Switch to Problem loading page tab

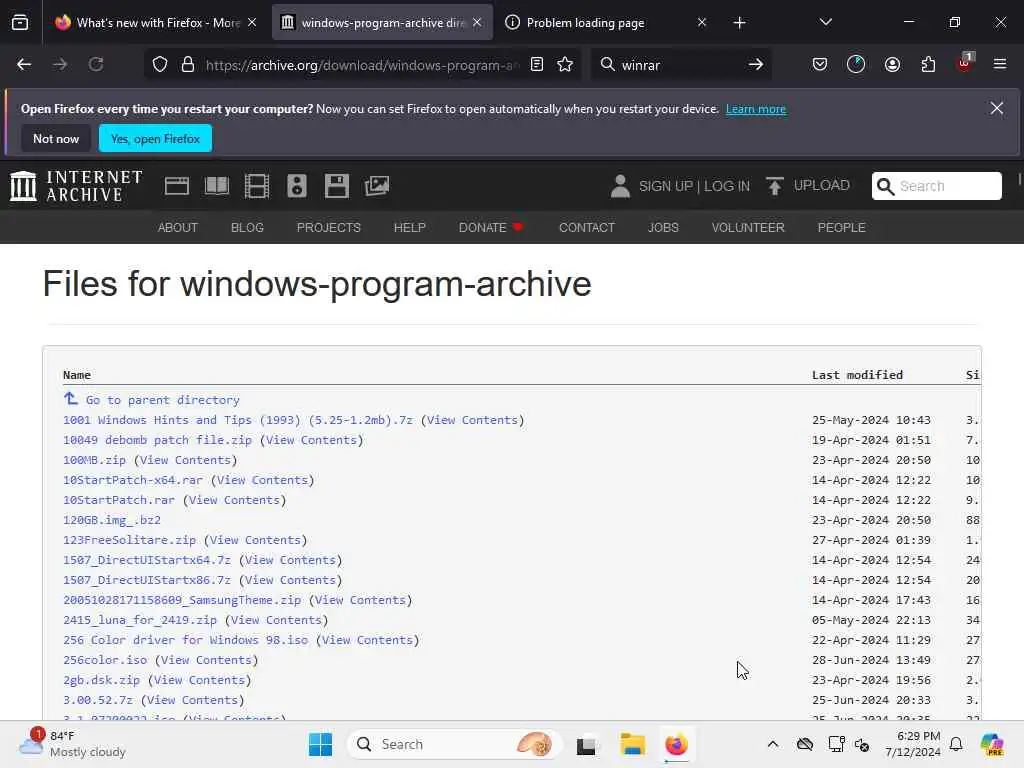click(606, 23)
